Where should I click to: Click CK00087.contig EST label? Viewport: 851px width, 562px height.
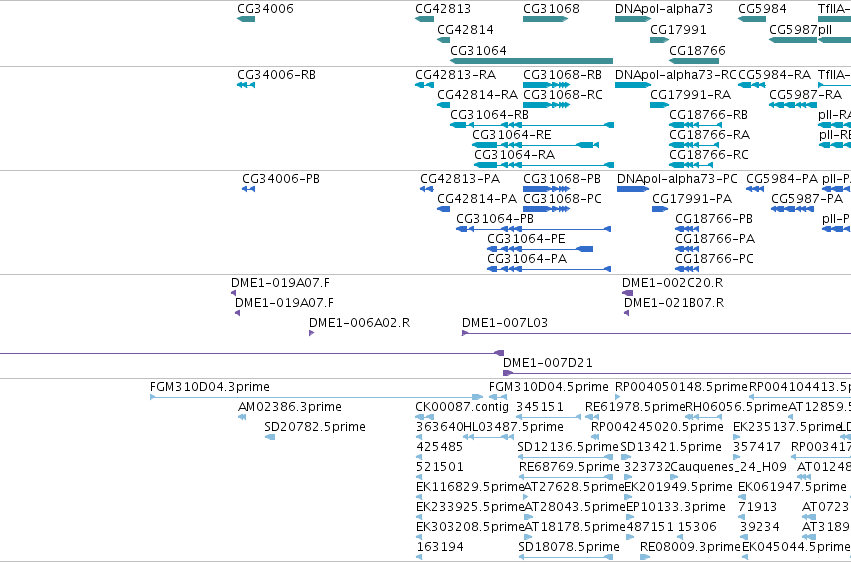pos(462,407)
